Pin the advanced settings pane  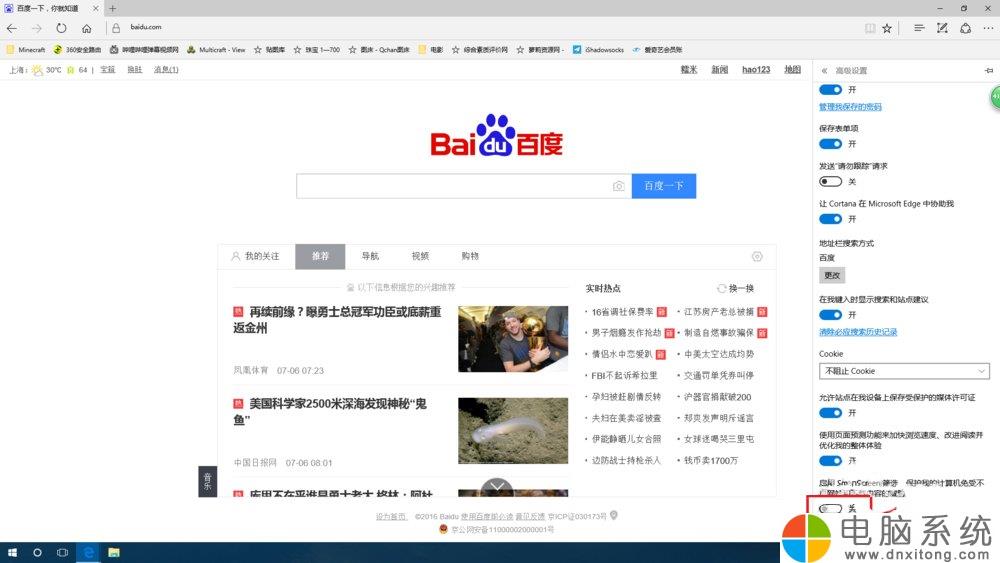(989, 71)
